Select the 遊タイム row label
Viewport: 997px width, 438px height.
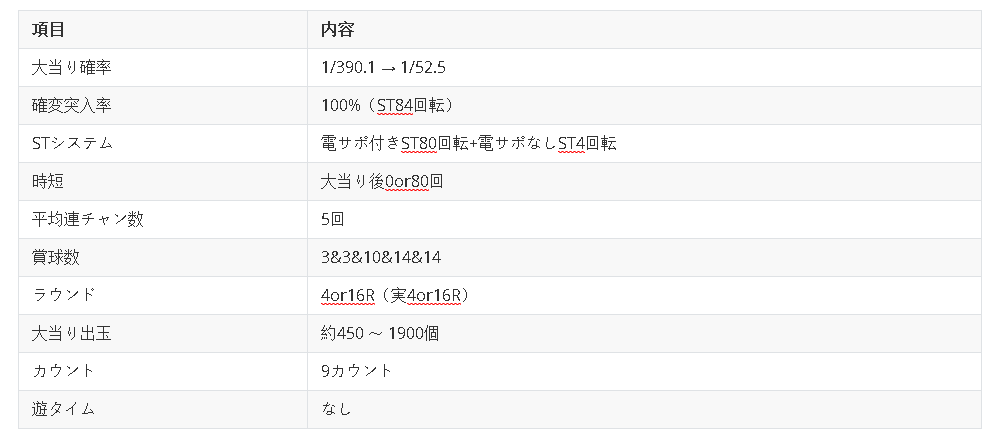pos(64,409)
